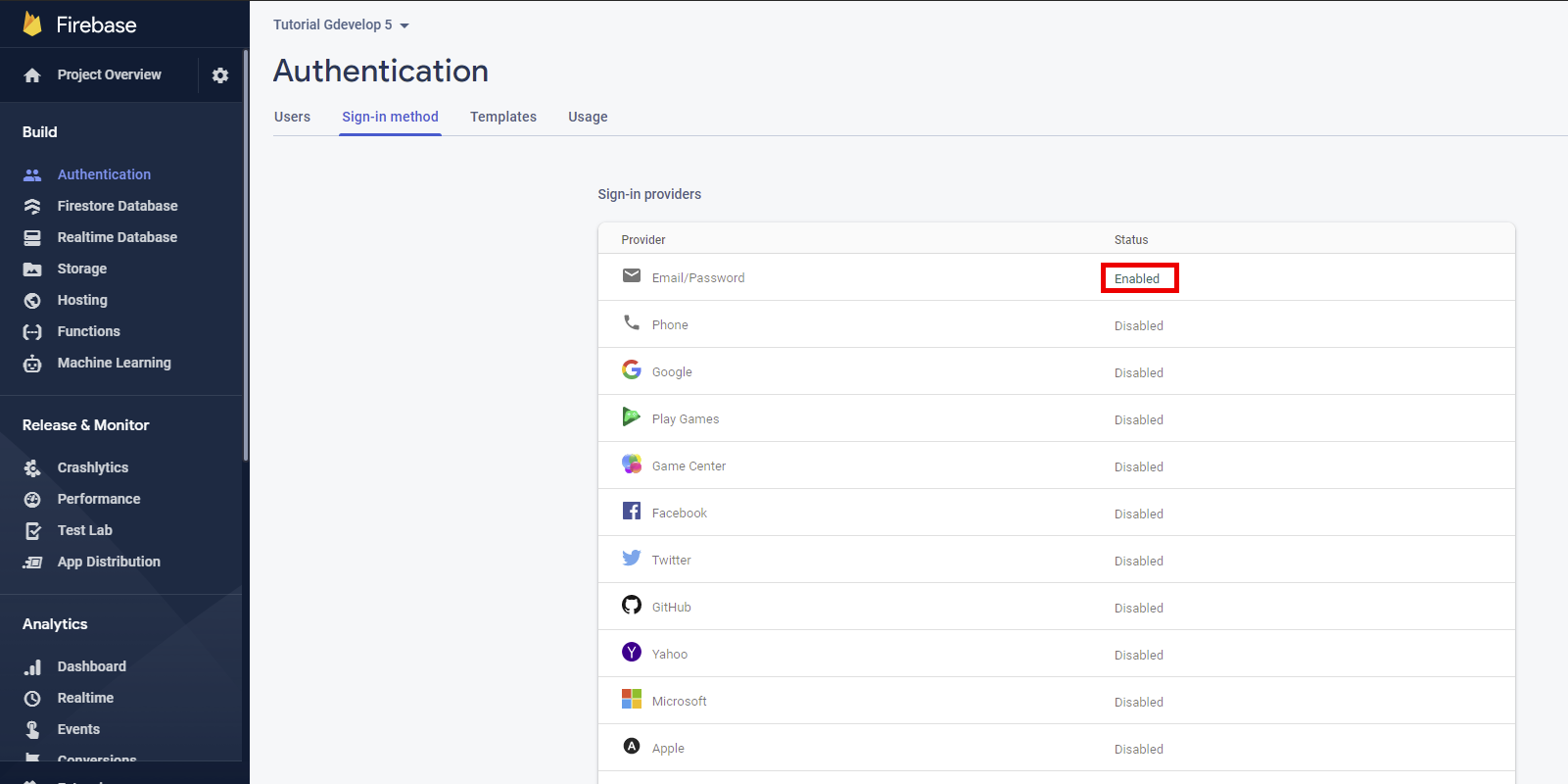Viewport: 1568px width, 784px height.
Task: Click the Firebase logo
Action: [32, 24]
